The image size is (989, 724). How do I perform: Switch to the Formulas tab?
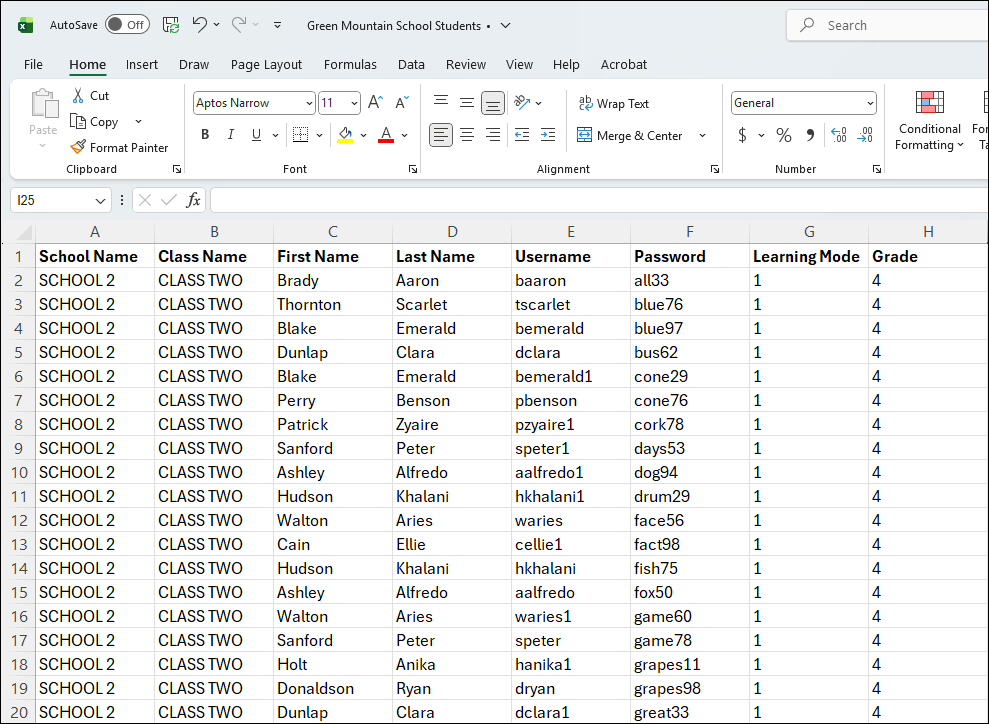point(350,65)
